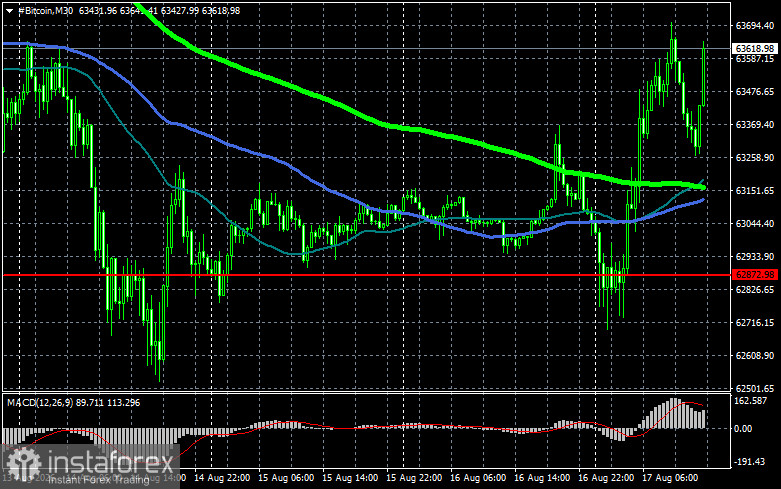
Task: Open the instaforex watermark text link
Action: coord(111,463)
